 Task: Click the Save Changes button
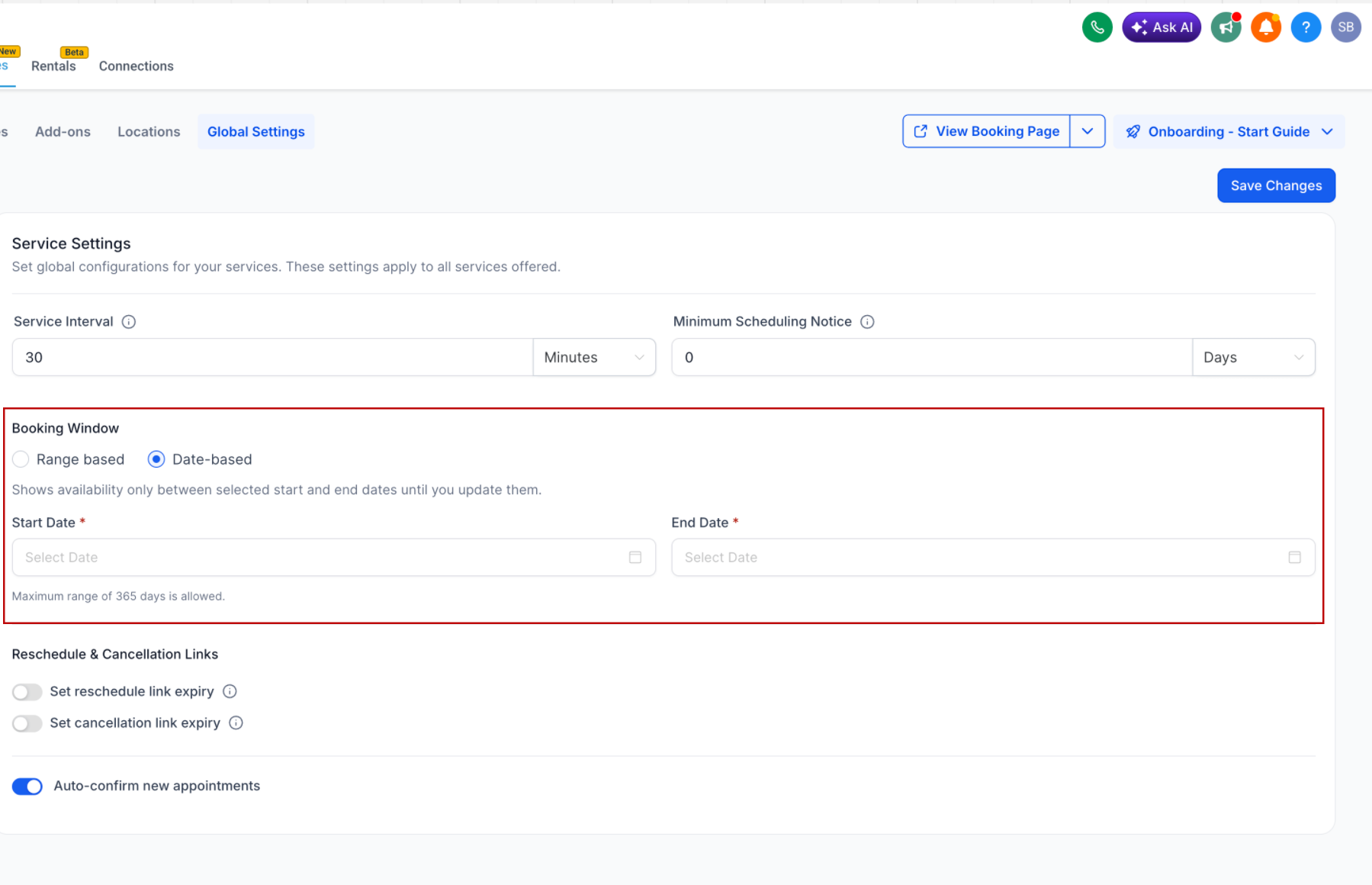coord(1275,185)
